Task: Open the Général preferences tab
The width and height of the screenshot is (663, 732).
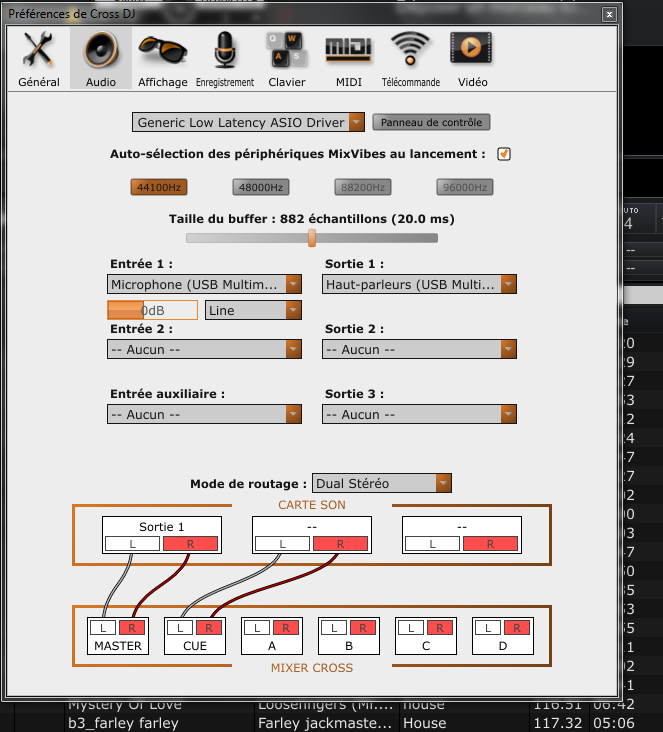Action: [39, 58]
